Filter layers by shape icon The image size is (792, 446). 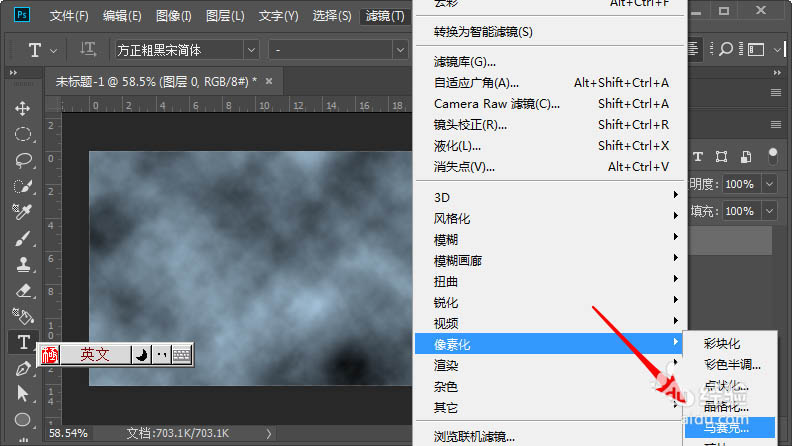click(x=721, y=157)
